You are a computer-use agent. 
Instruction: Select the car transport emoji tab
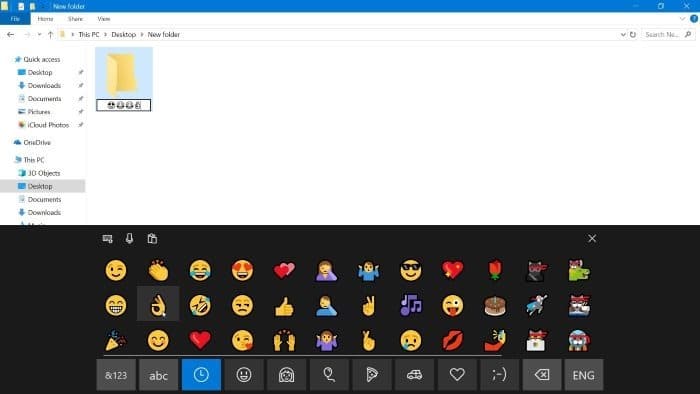click(x=414, y=375)
